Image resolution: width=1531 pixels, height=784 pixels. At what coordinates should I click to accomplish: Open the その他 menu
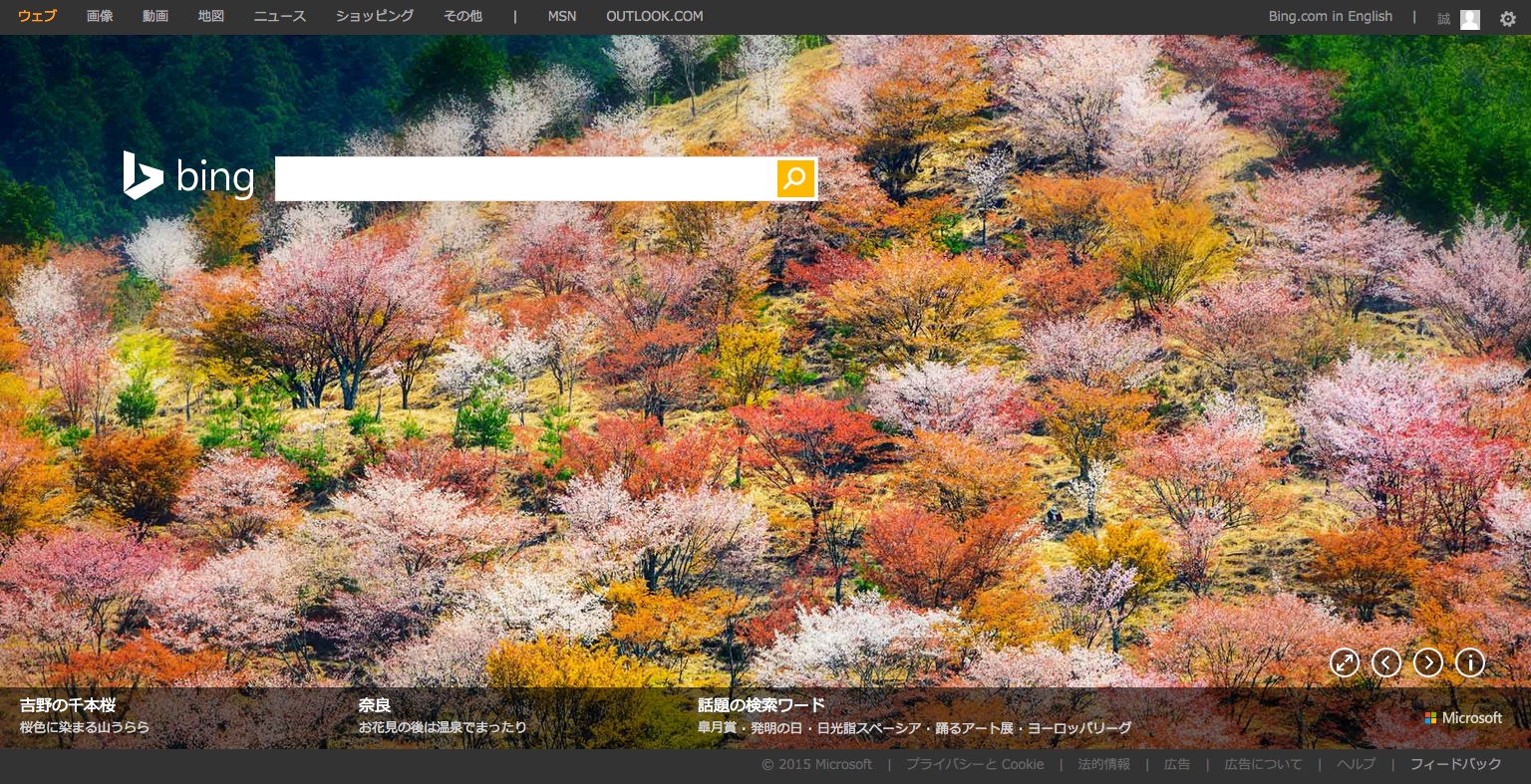click(x=461, y=17)
